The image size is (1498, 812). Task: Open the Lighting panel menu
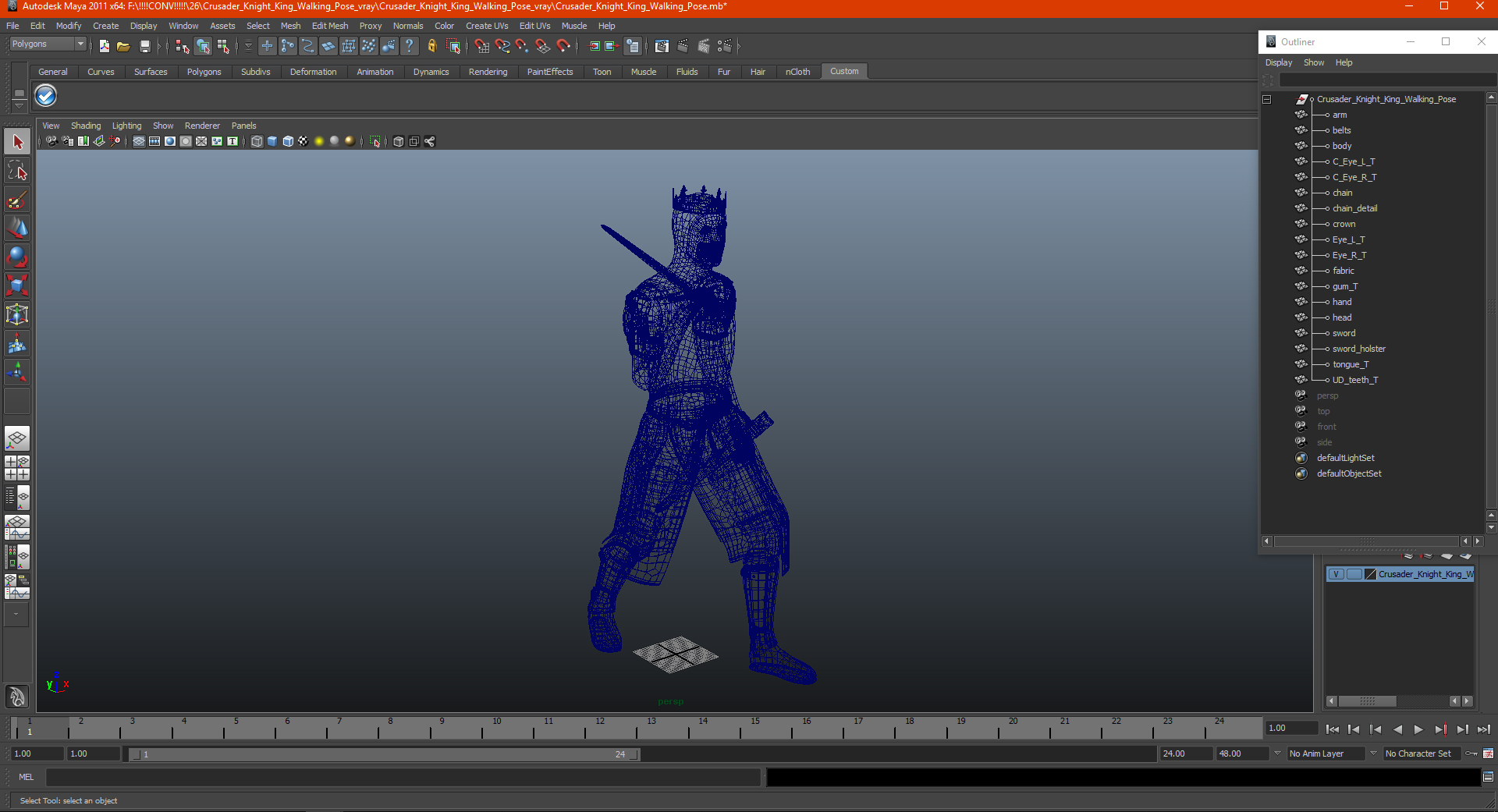(x=126, y=126)
